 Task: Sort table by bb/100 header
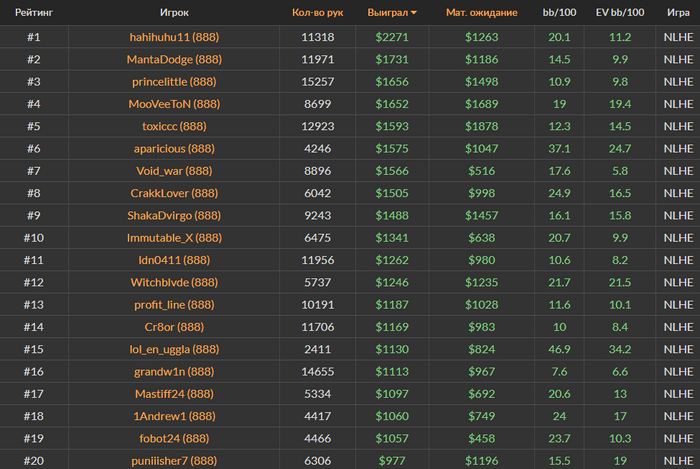(559, 12)
